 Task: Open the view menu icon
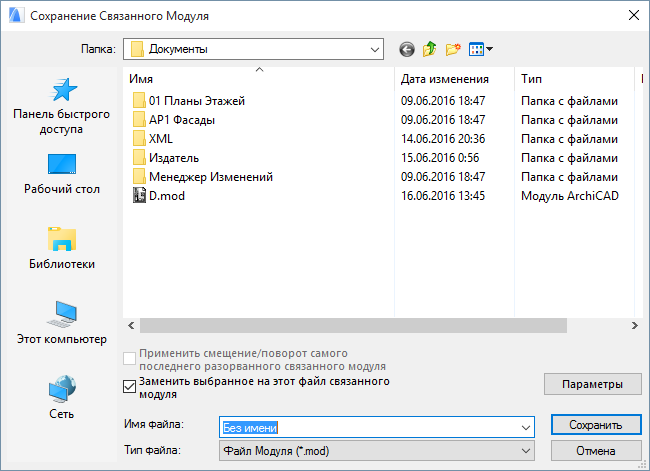pos(480,48)
